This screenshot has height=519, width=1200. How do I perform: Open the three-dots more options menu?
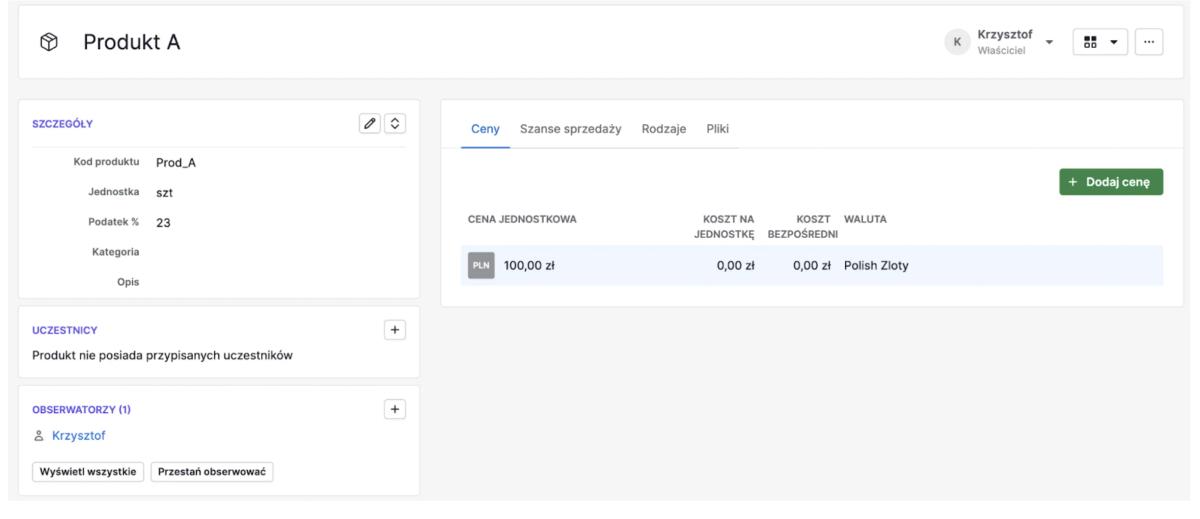(x=1148, y=42)
